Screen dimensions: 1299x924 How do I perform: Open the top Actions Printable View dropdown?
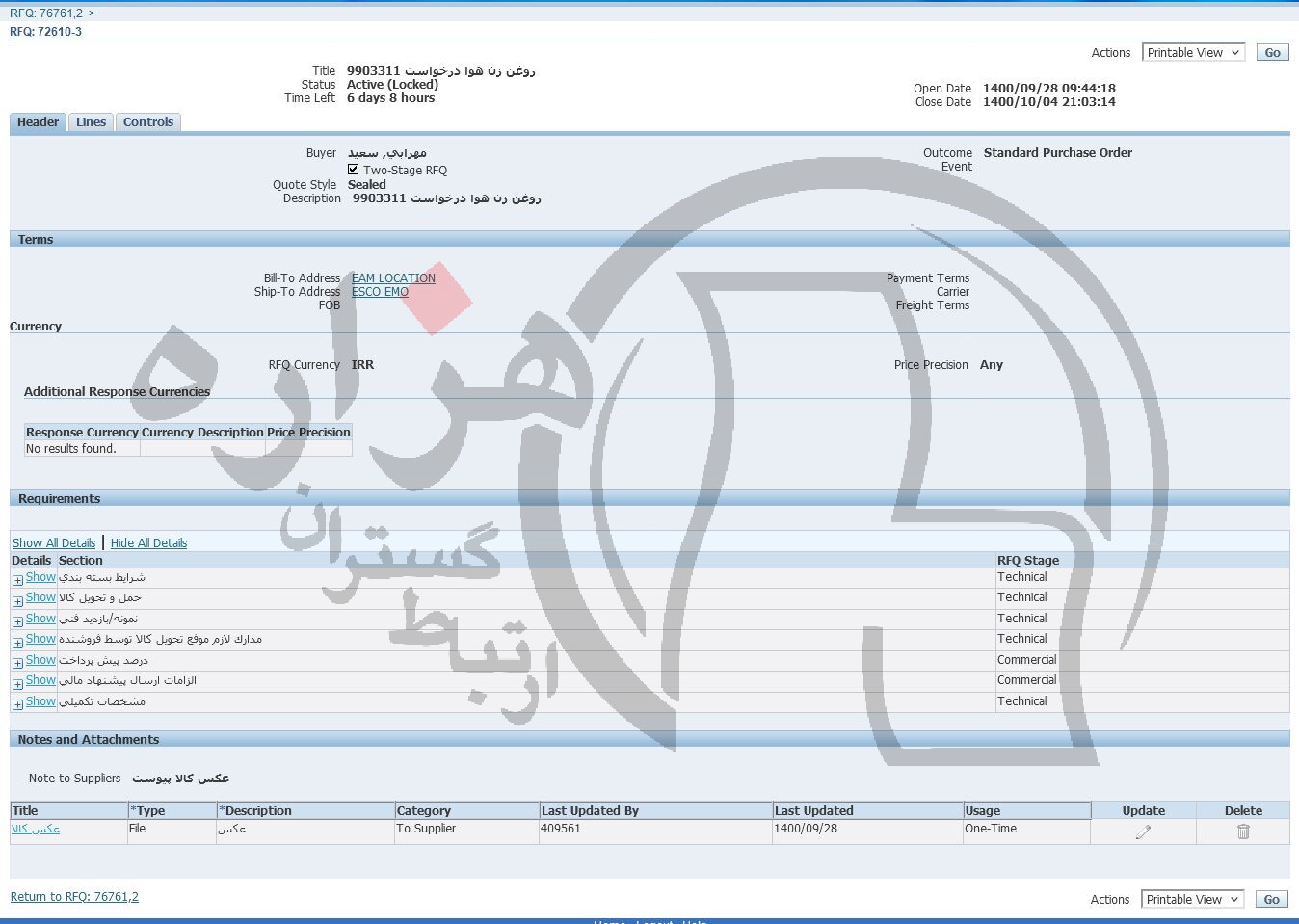pyautogui.click(x=1193, y=53)
